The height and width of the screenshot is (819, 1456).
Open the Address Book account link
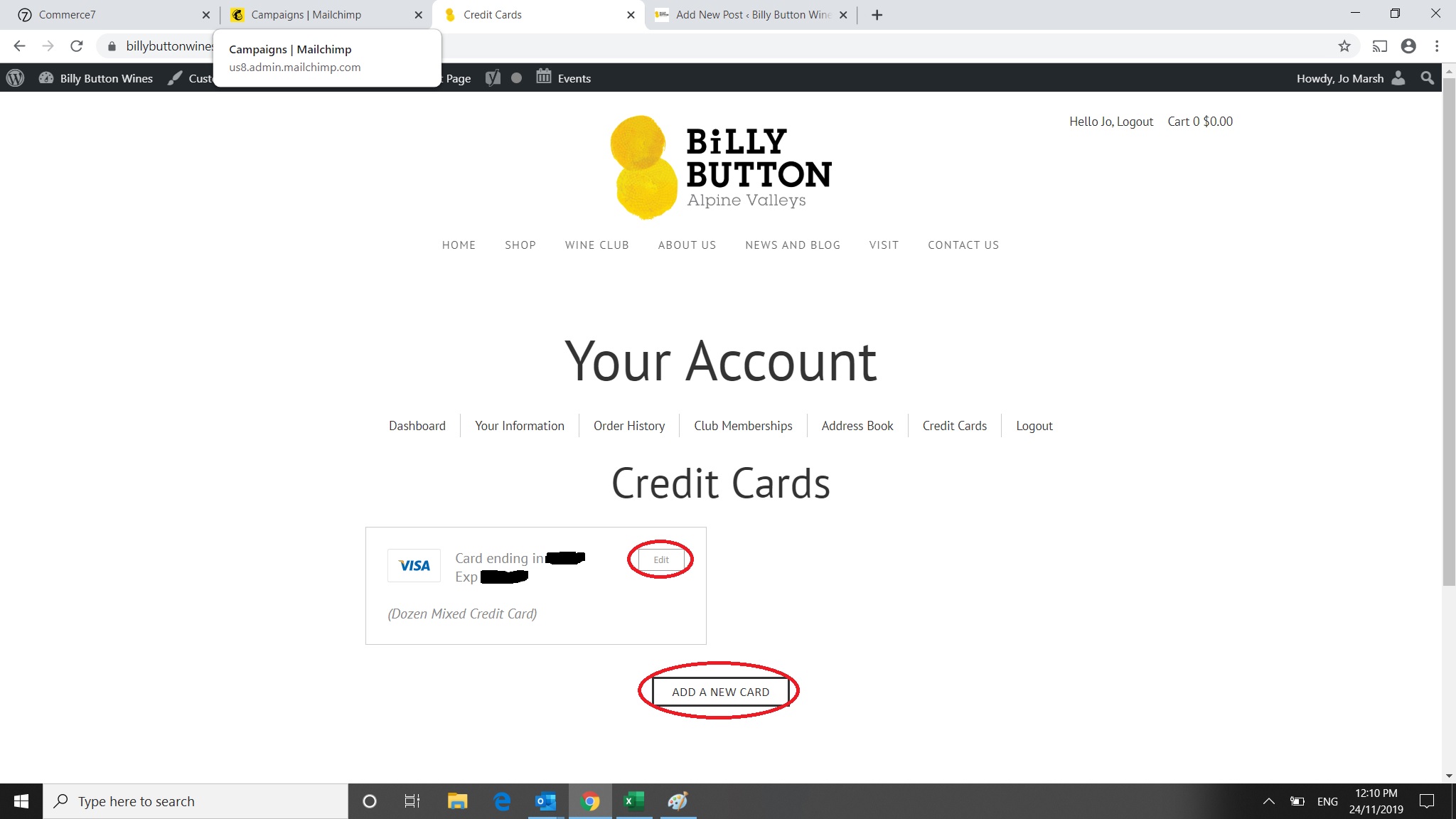click(x=857, y=426)
